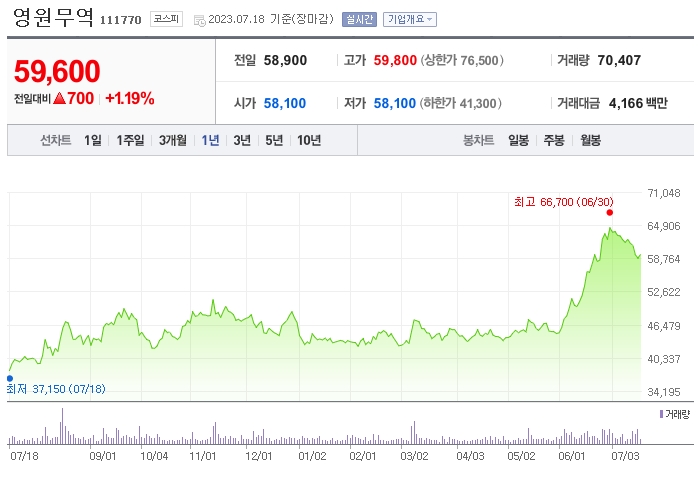Open the 기업개요 dropdown
Image resolution: width=694 pixels, height=478 pixels.
coord(410,19)
